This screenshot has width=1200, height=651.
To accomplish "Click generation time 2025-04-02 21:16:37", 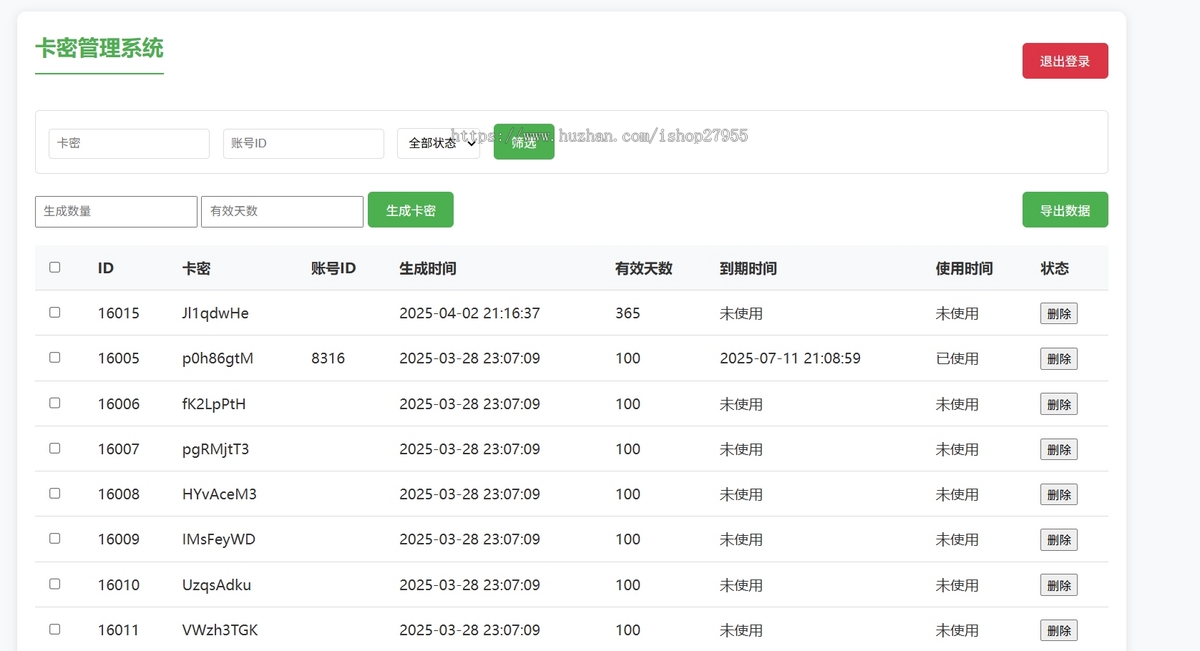I will [469, 313].
